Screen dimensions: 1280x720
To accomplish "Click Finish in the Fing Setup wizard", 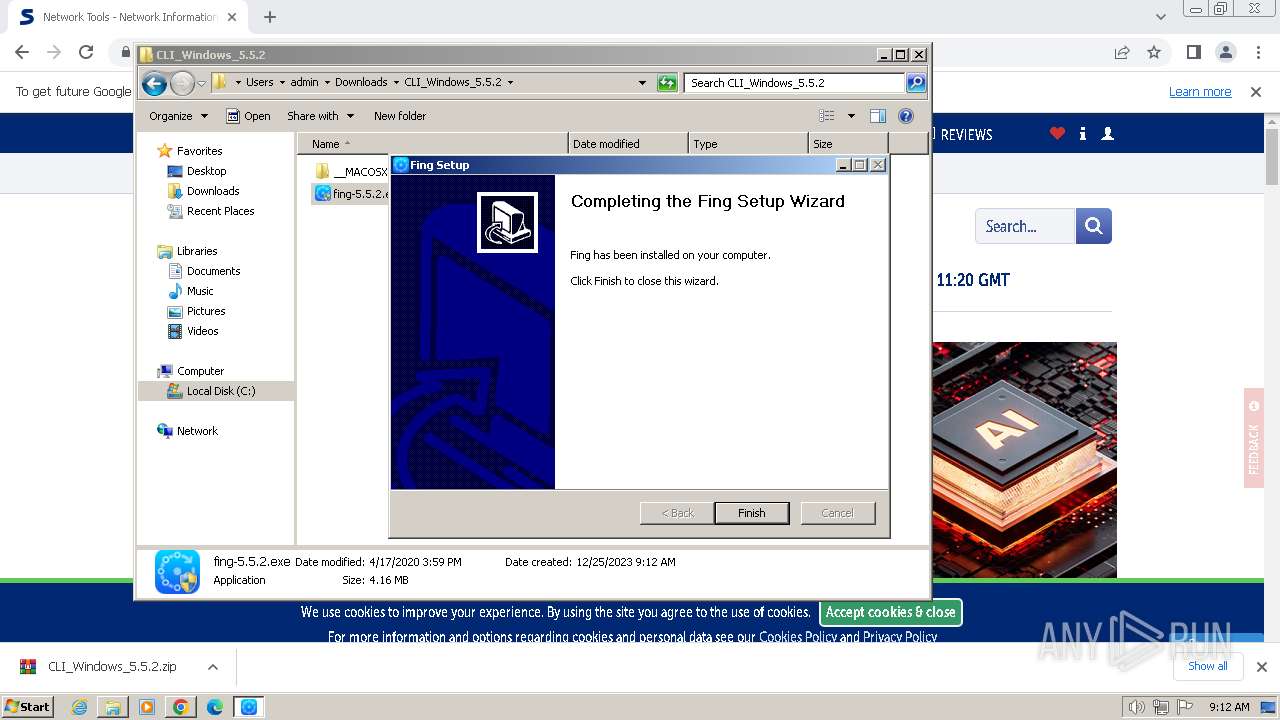I will coord(751,513).
